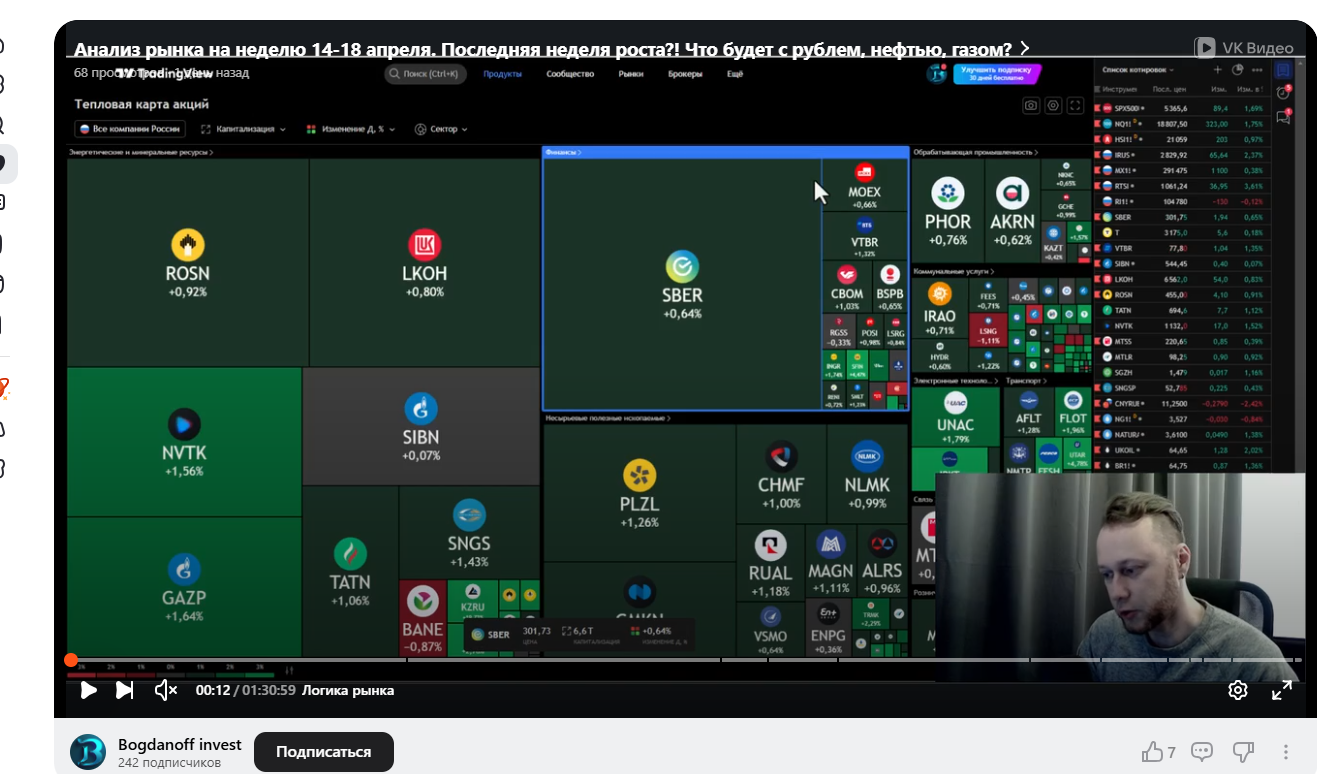Open the alerts clock icon
The height and width of the screenshot is (774, 1317).
point(1284,92)
